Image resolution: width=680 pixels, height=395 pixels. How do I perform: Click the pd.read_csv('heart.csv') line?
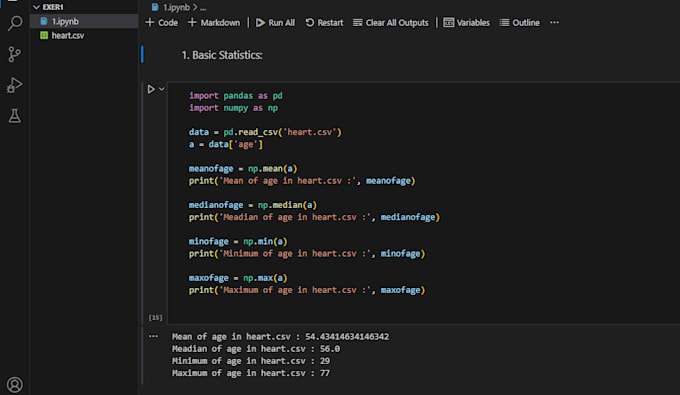tap(265, 132)
